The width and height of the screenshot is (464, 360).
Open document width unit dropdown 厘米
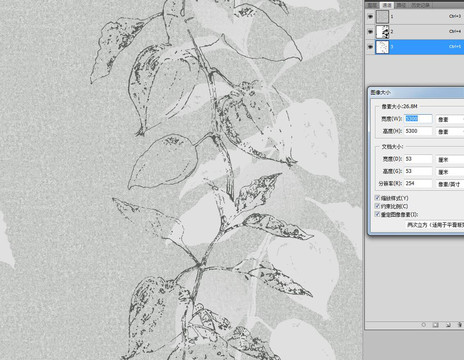pos(450,160)
